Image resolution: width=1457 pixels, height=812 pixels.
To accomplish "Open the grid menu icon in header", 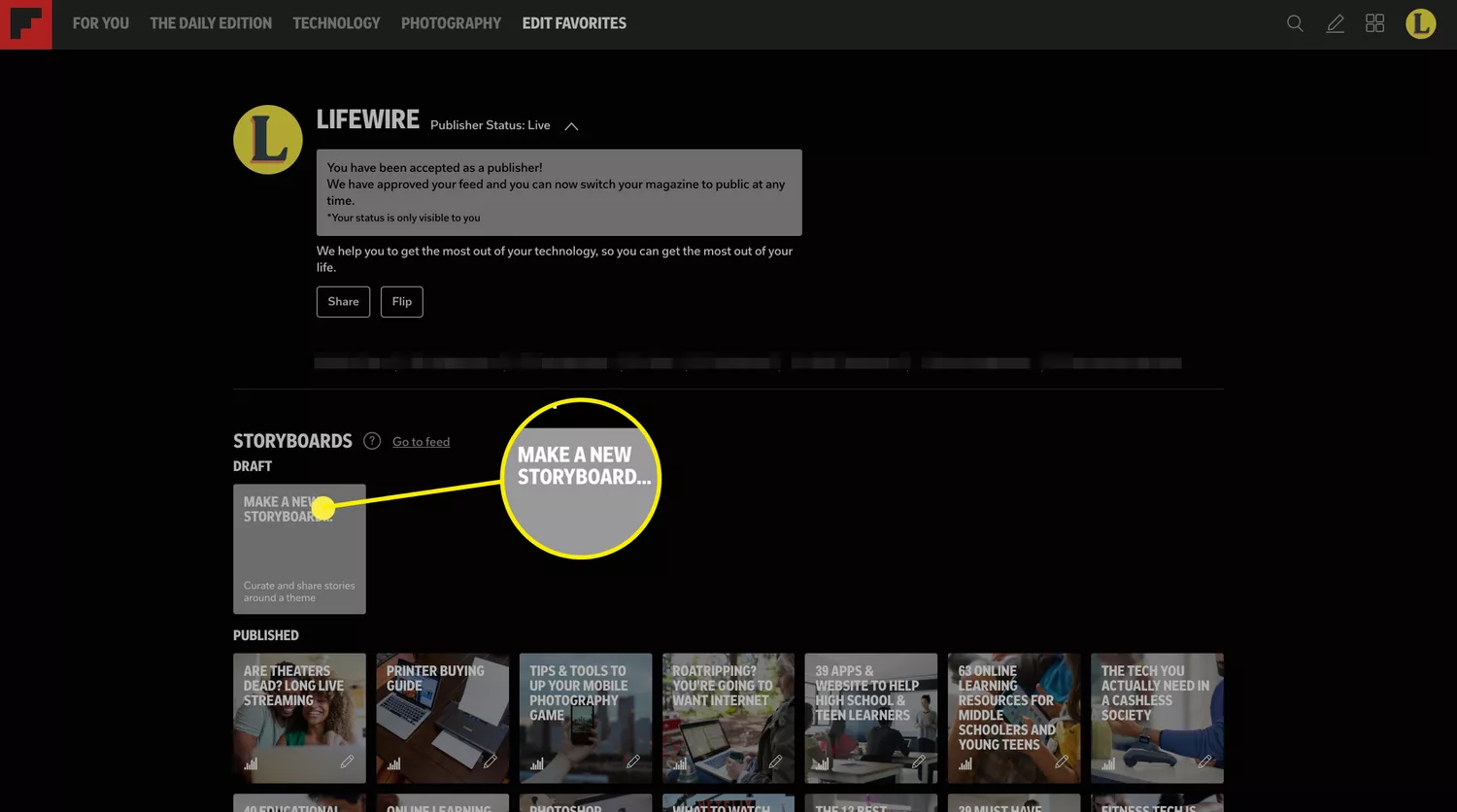I will [1374, 23].
